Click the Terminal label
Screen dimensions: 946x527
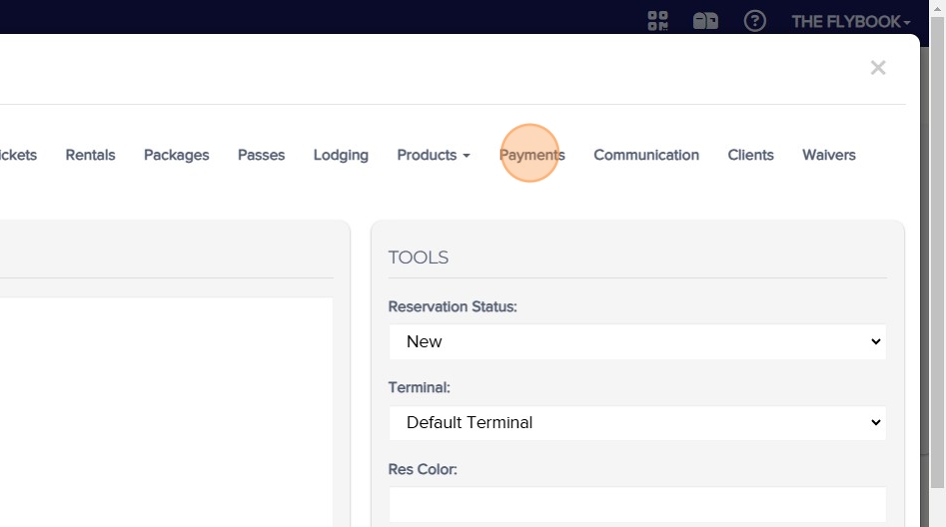[x=419, y=387]
